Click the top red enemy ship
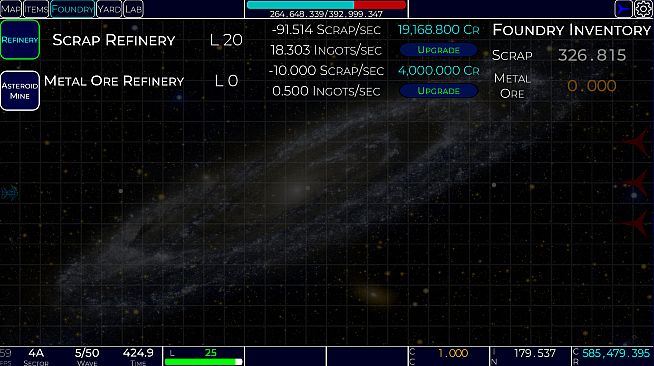 (637, 142)
